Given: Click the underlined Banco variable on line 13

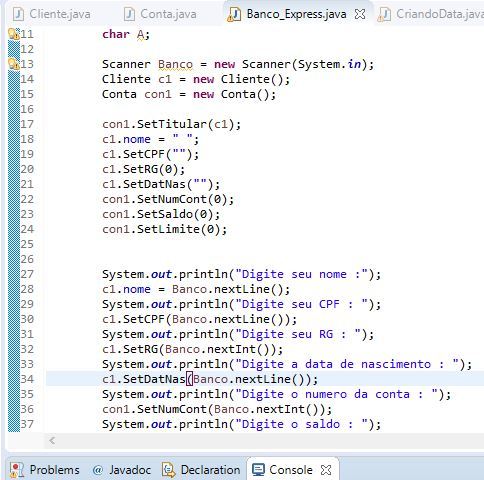Looking at the screenshot, I should 175,64.
